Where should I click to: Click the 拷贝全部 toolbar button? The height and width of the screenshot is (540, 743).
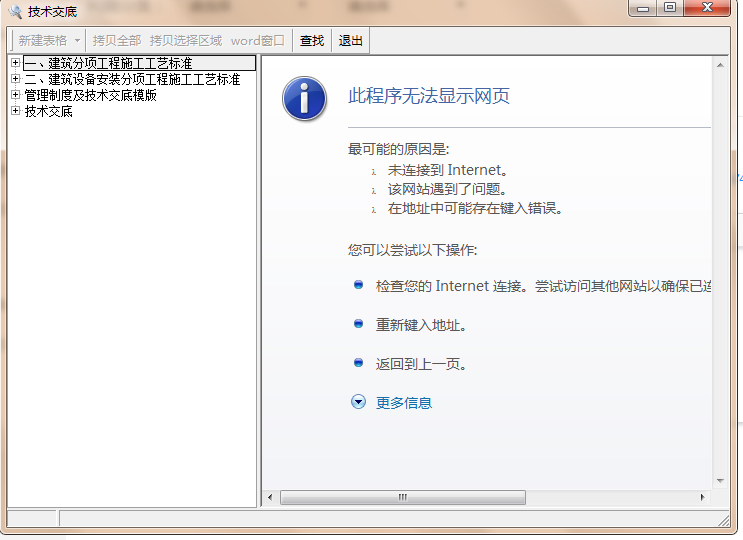[117, 41]
